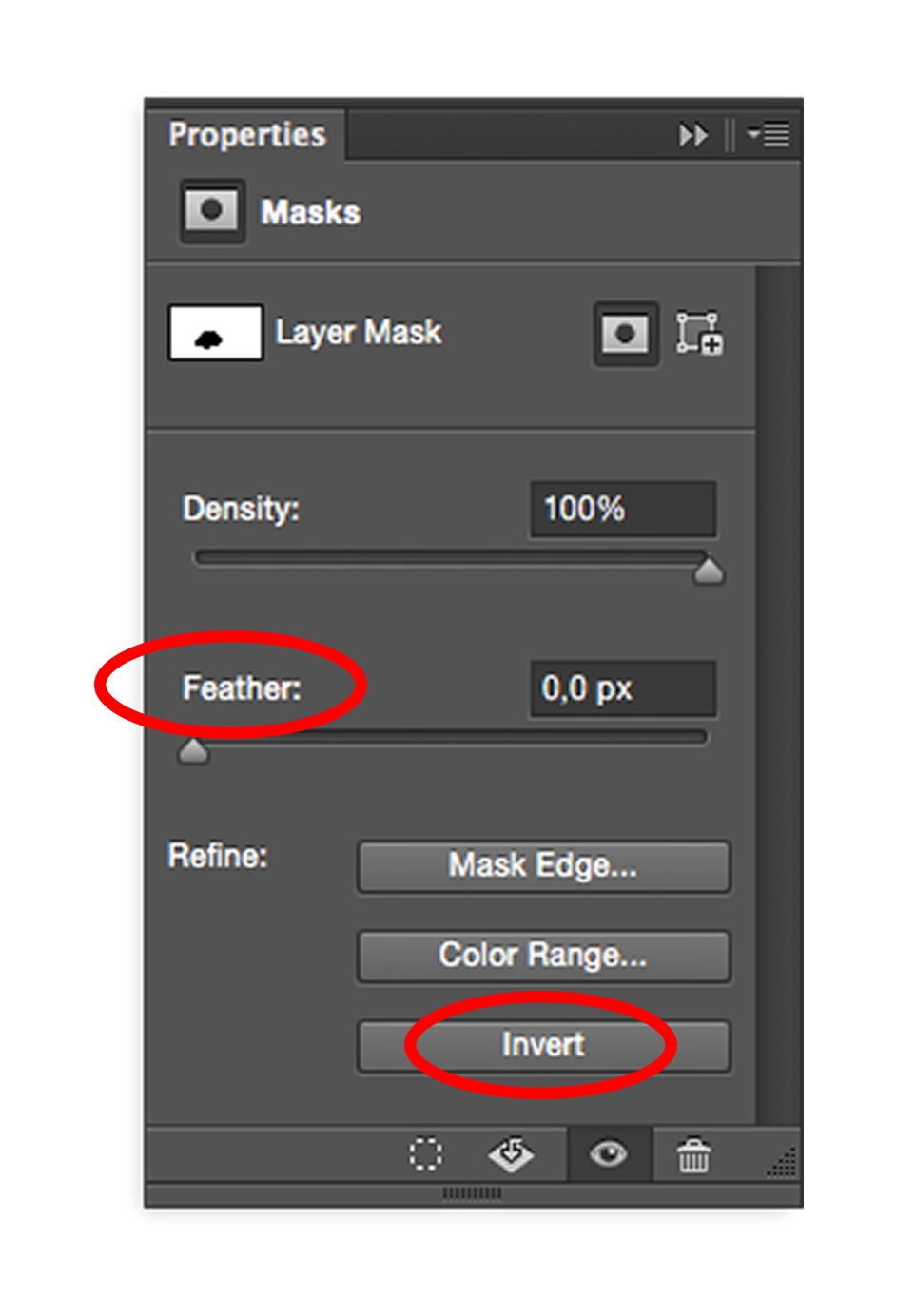Delete mask with trash icon
The height and width of the screenshot is (1316, 916).
pyautogui.click(x=693, y=1154)
